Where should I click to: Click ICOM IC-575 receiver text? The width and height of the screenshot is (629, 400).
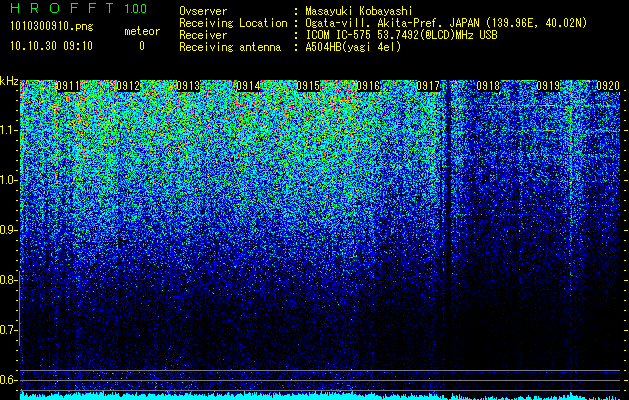[401, 35]
